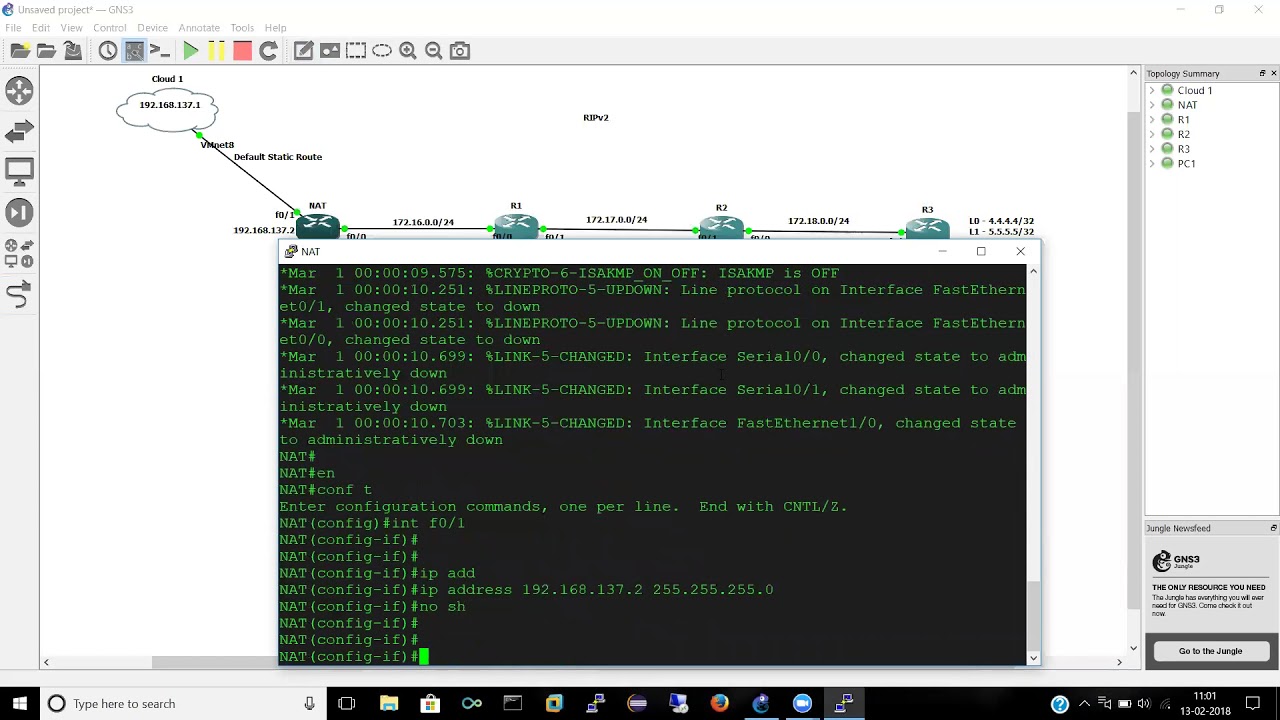Toggle show interface labels icon

pyautogui.click(x=134, y=50)
